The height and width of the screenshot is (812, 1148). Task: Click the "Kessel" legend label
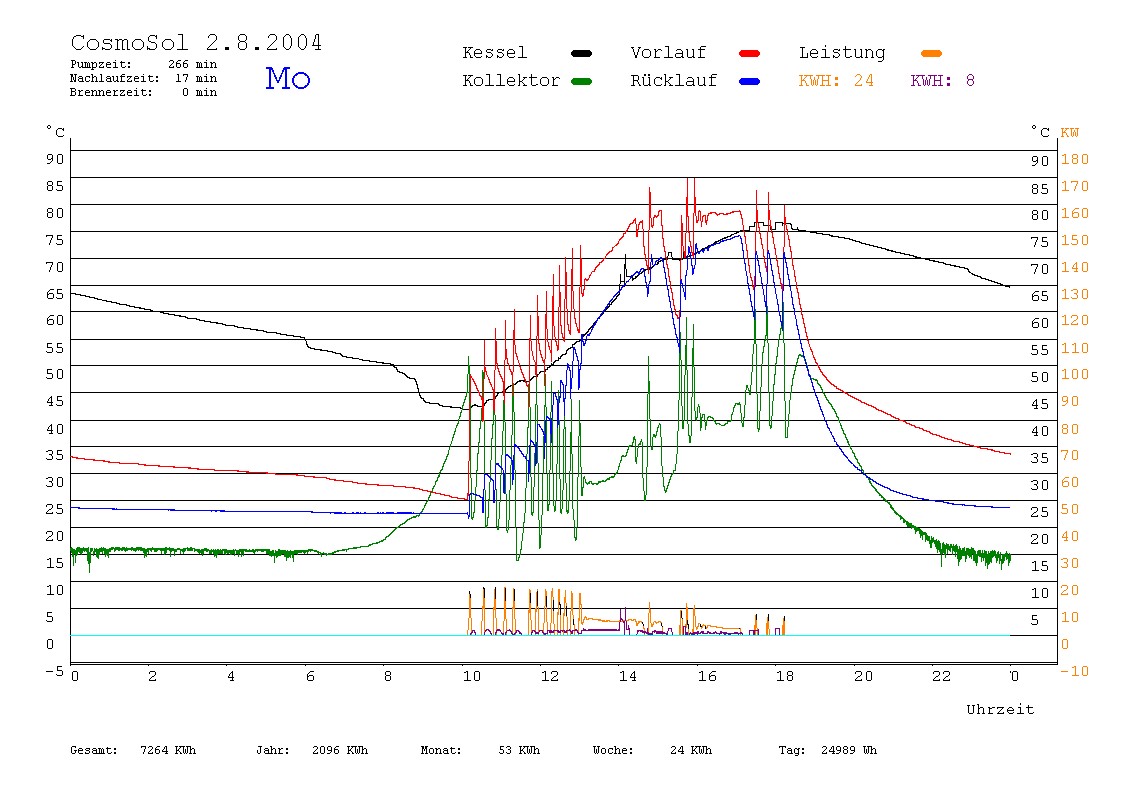494,53
